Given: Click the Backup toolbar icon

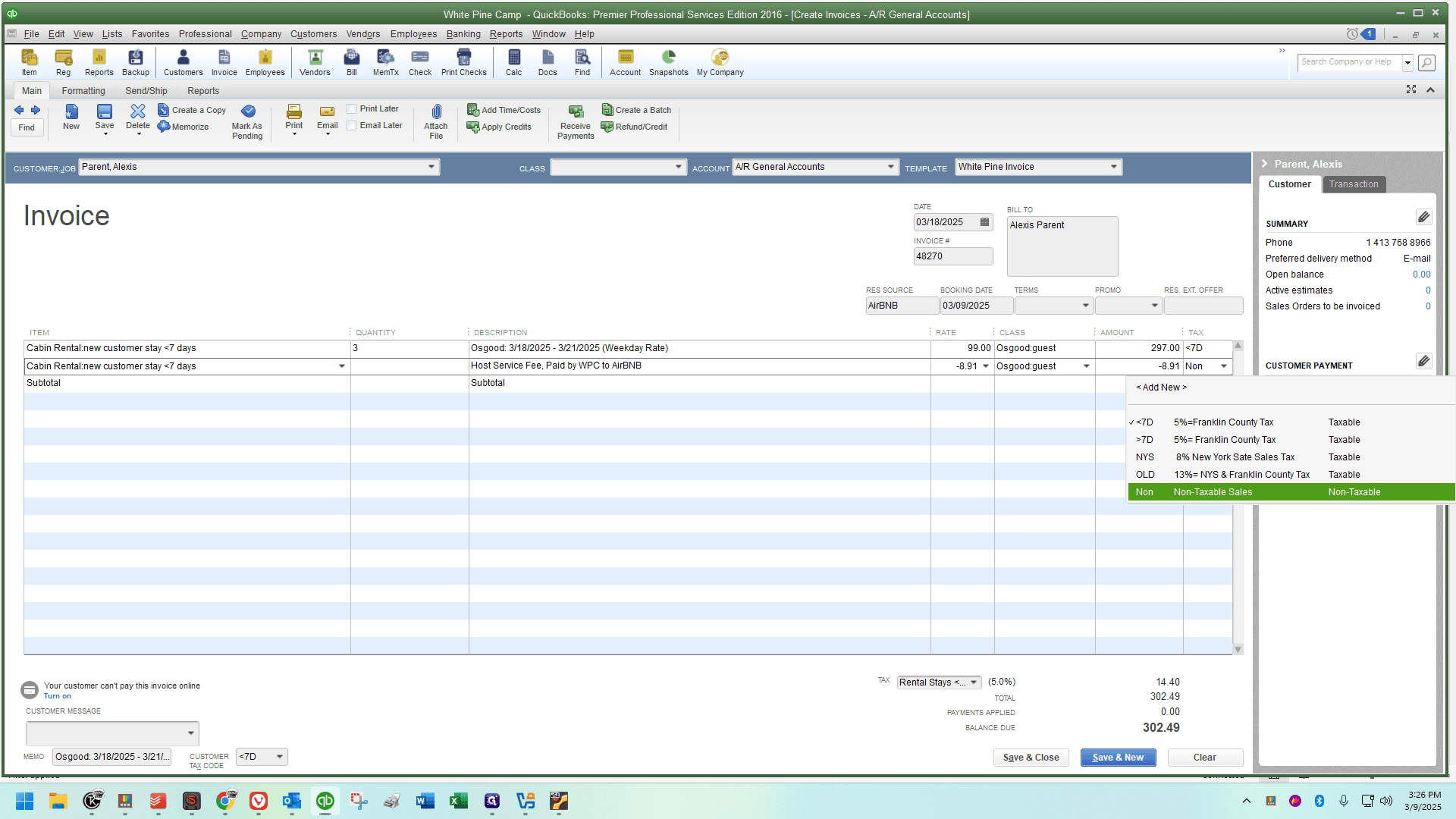Looking at the screenshot, I should coord(136,62).
